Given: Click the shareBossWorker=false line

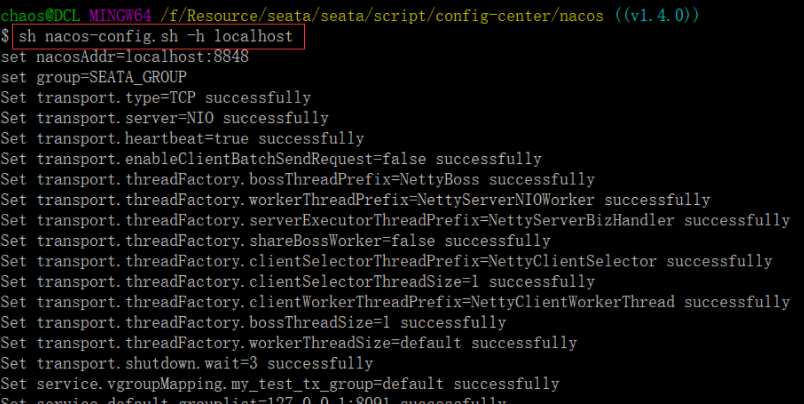Looking at the screenshot, I should pyautogui.click(x=276, y=241).
